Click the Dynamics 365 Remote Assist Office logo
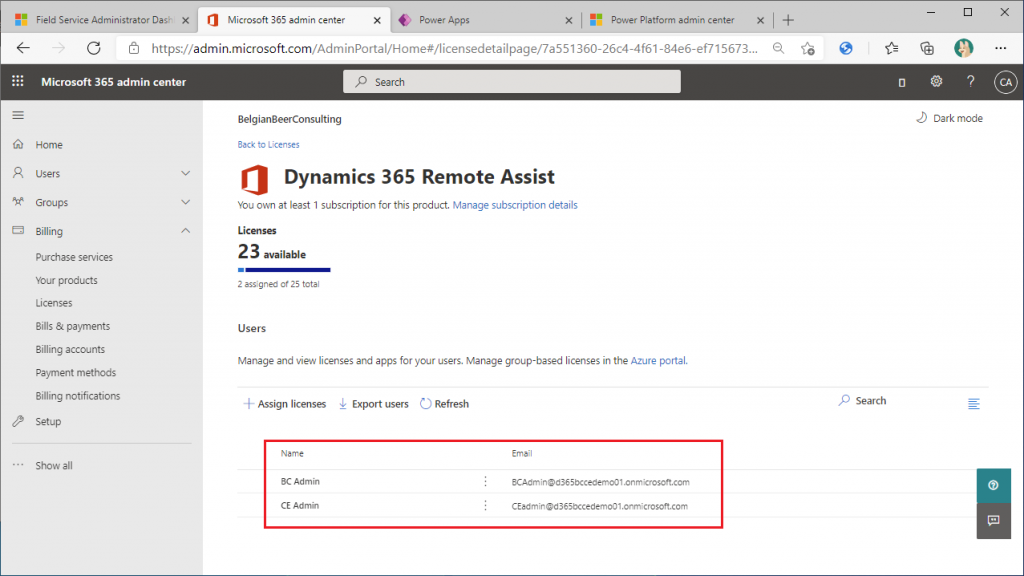The height and width of the screenshot is (576, 1024). click(255, 180)
